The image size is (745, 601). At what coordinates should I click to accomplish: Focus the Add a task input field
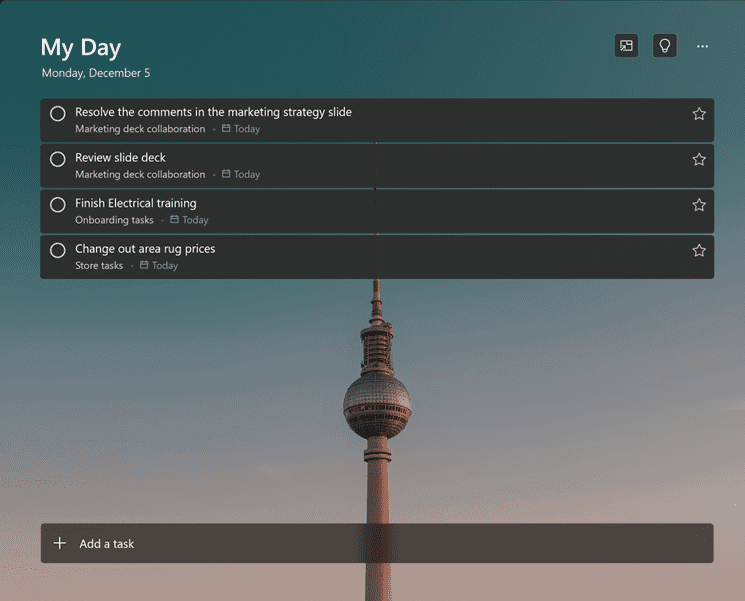(x=377, y=543)
